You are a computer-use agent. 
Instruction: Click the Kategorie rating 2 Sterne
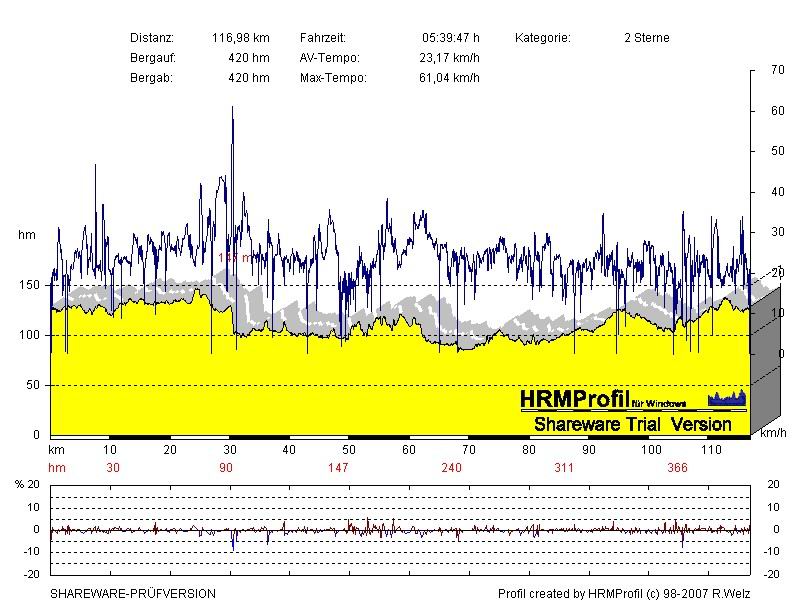646,38
